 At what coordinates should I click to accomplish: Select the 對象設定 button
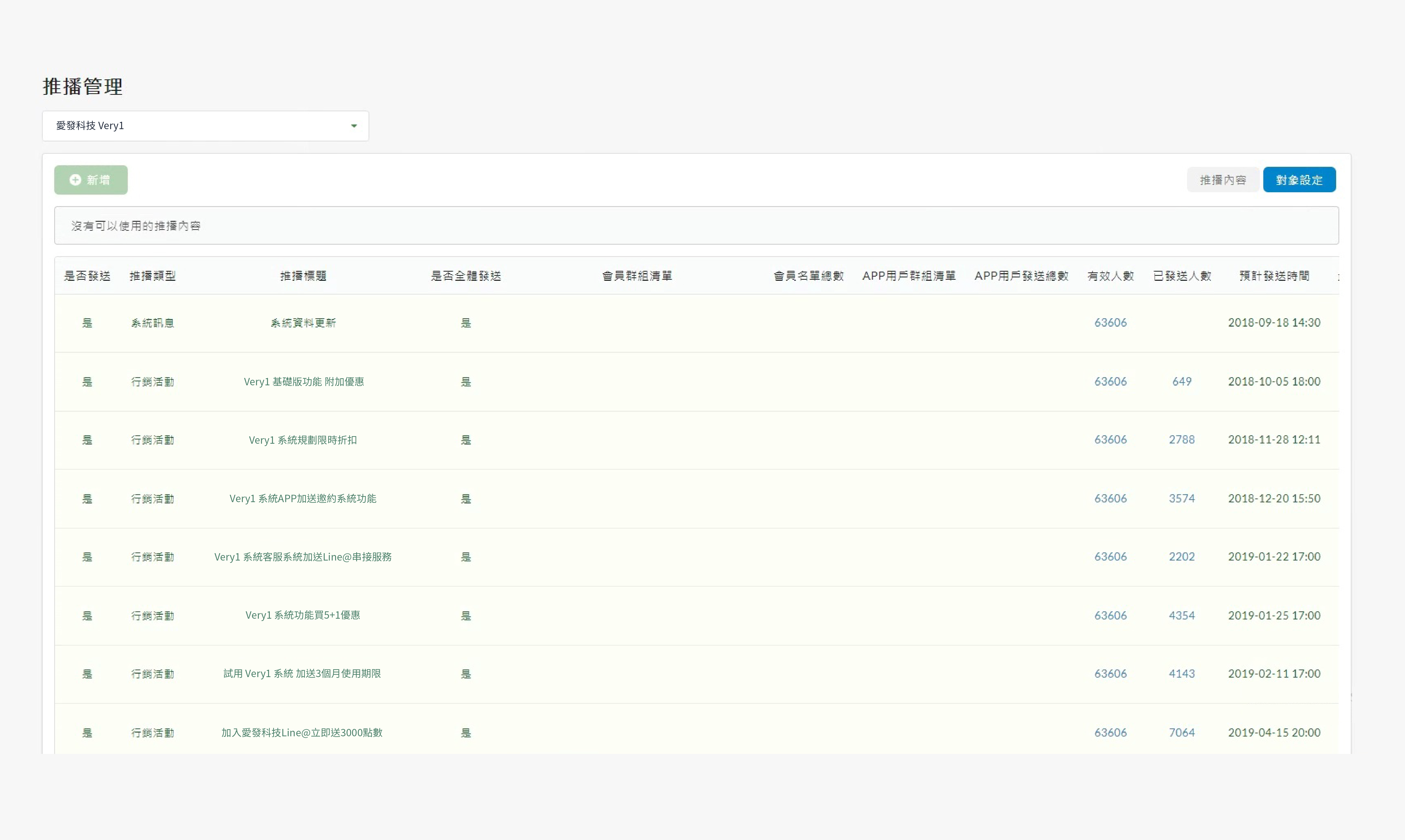pyautogui.click(x=1299, y=179)
